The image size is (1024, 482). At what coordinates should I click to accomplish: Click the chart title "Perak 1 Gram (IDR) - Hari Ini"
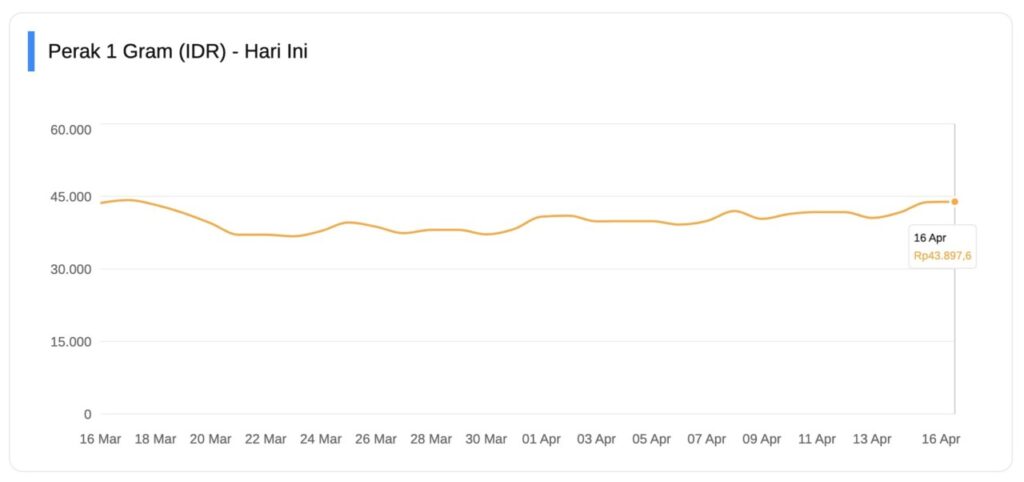point(178,51)
